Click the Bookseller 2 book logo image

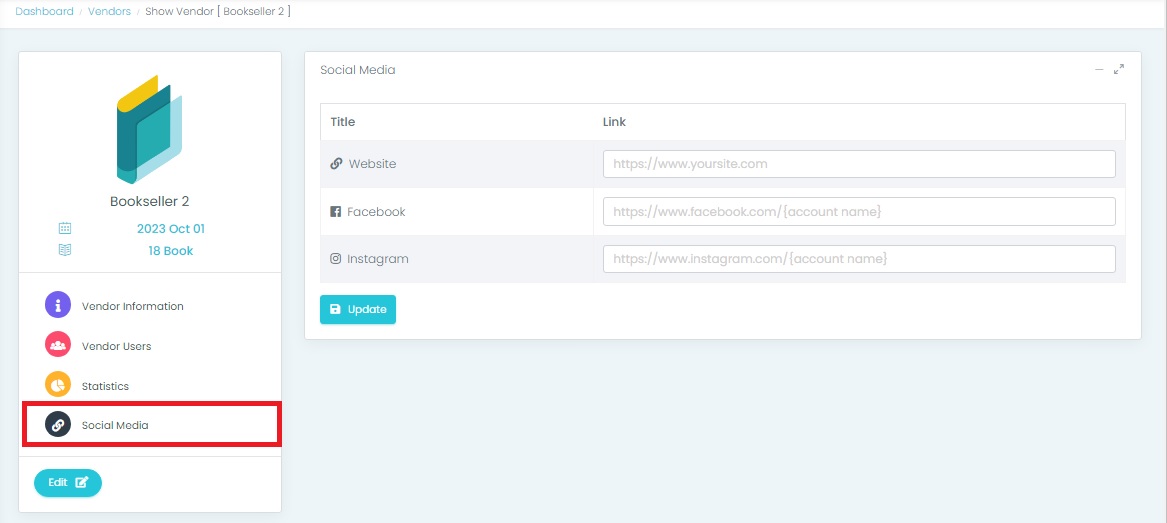(150, 129)
